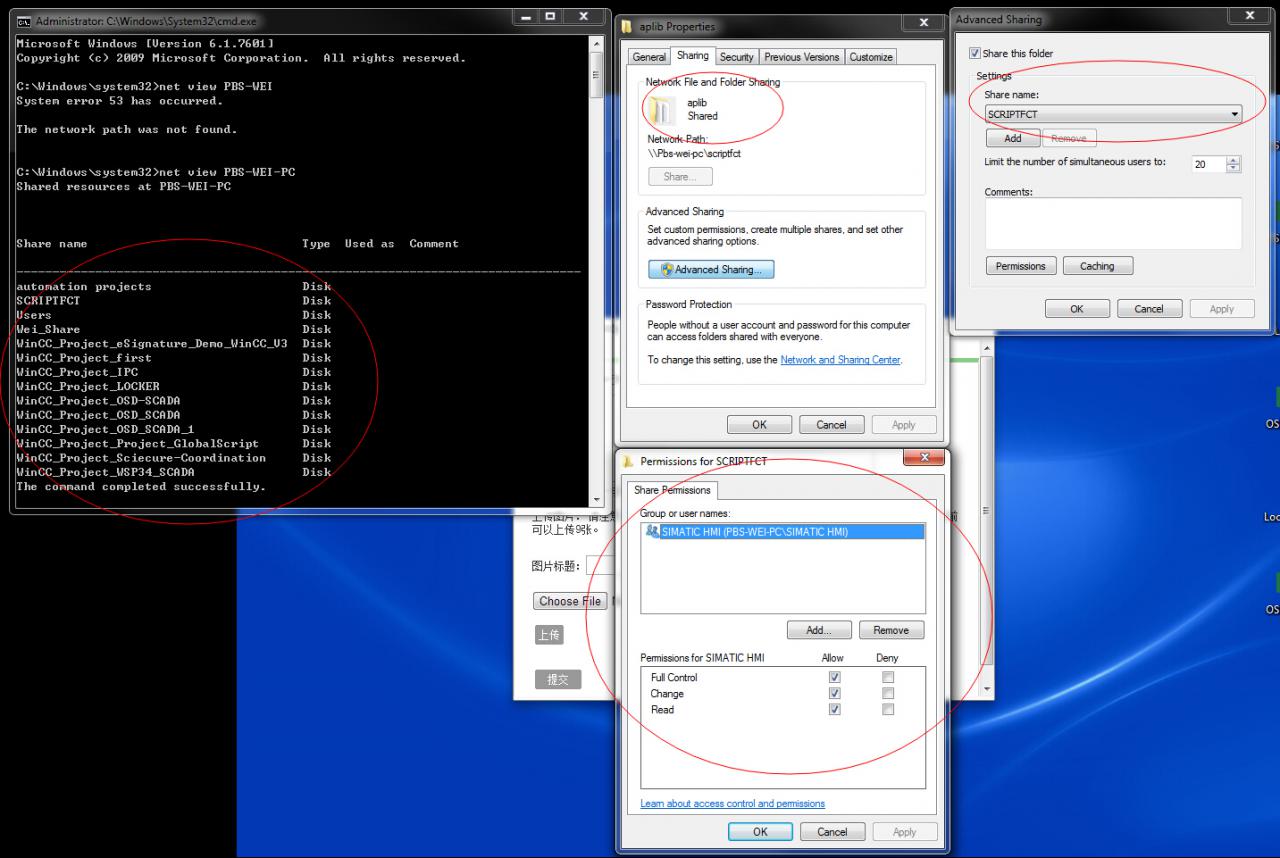Click WinCC_Project_first line in cmd output
This screenshot has height=858, width=1280.
tap(84, 358)
